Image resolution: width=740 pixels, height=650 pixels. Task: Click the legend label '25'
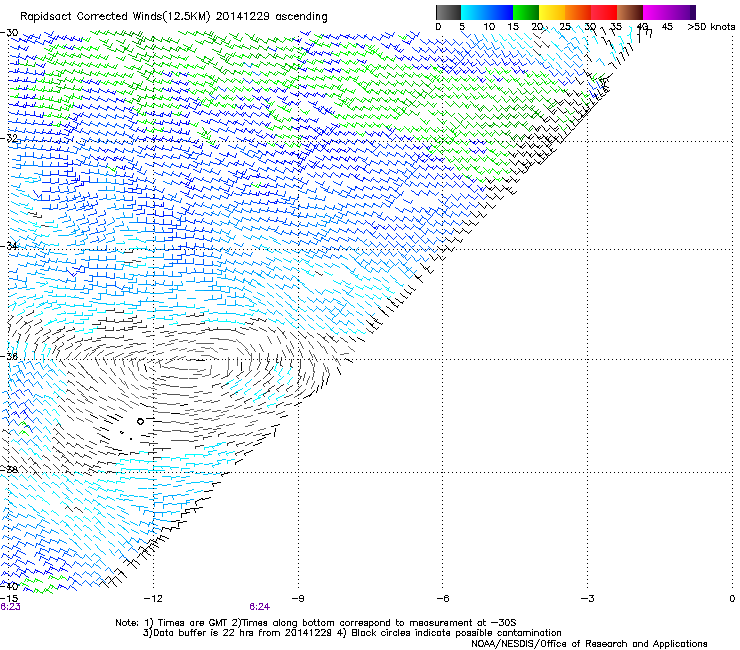coord(565,27)
